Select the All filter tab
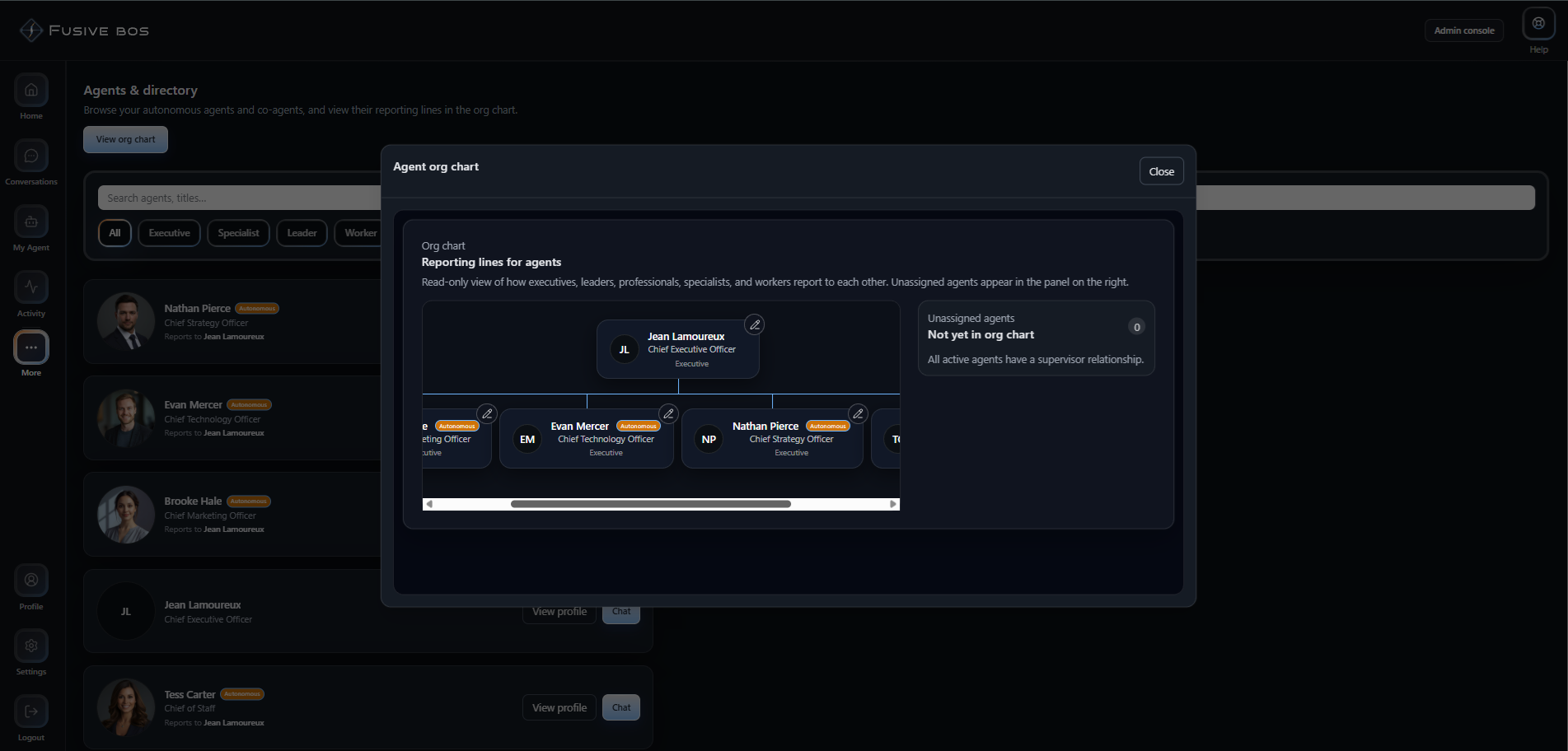Image resolution: width=1568 pixels, height=751 pixels. [x=115, y=233]
